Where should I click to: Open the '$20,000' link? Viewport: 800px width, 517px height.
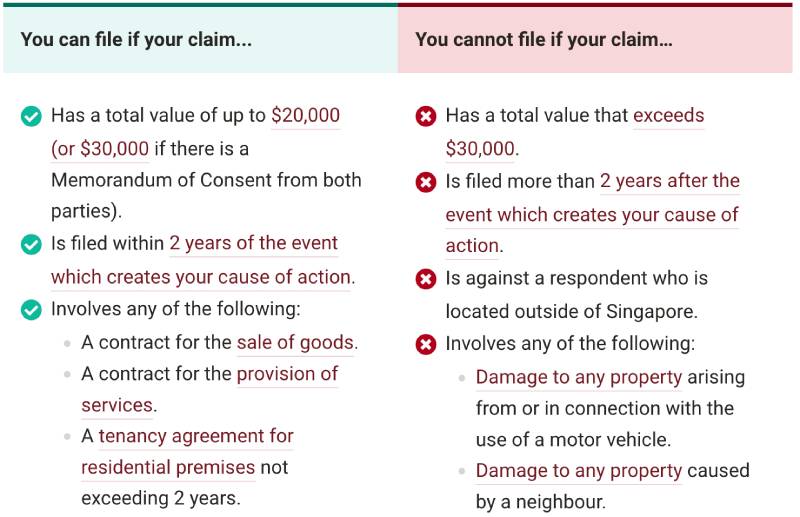tap(305, 116)
